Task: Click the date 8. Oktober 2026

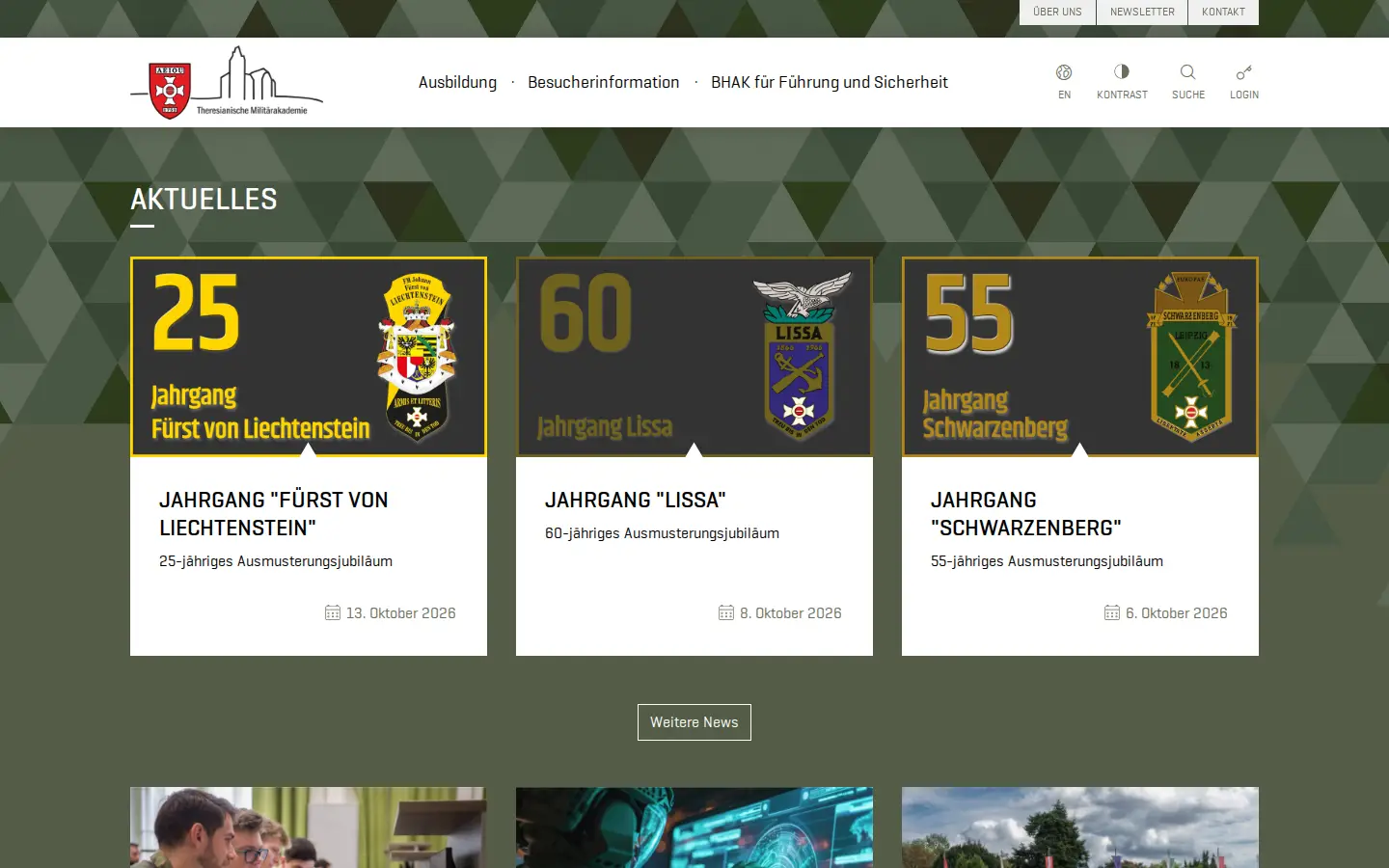Action: point(791,613)
